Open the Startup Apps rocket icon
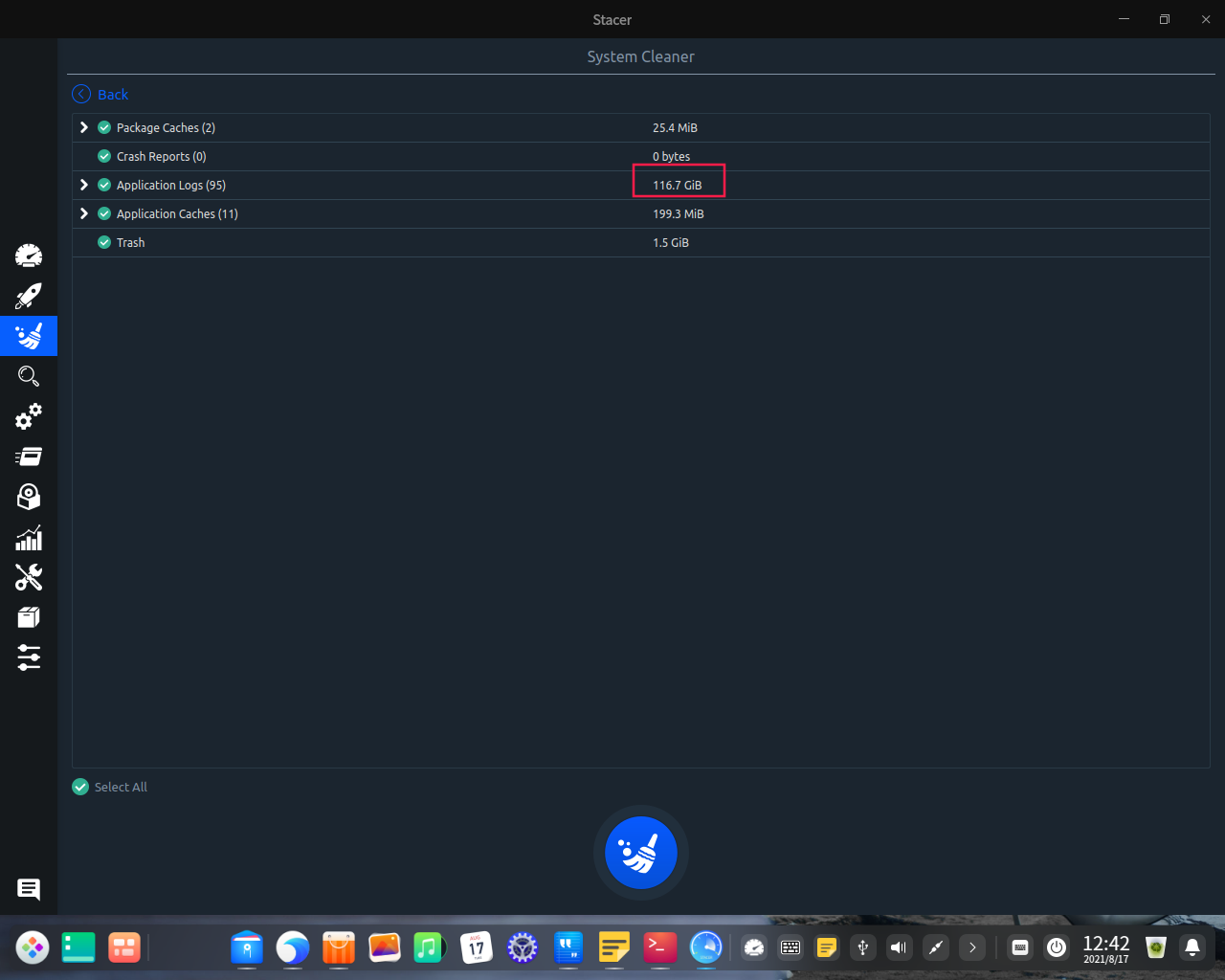 click(x=29, y=296)
